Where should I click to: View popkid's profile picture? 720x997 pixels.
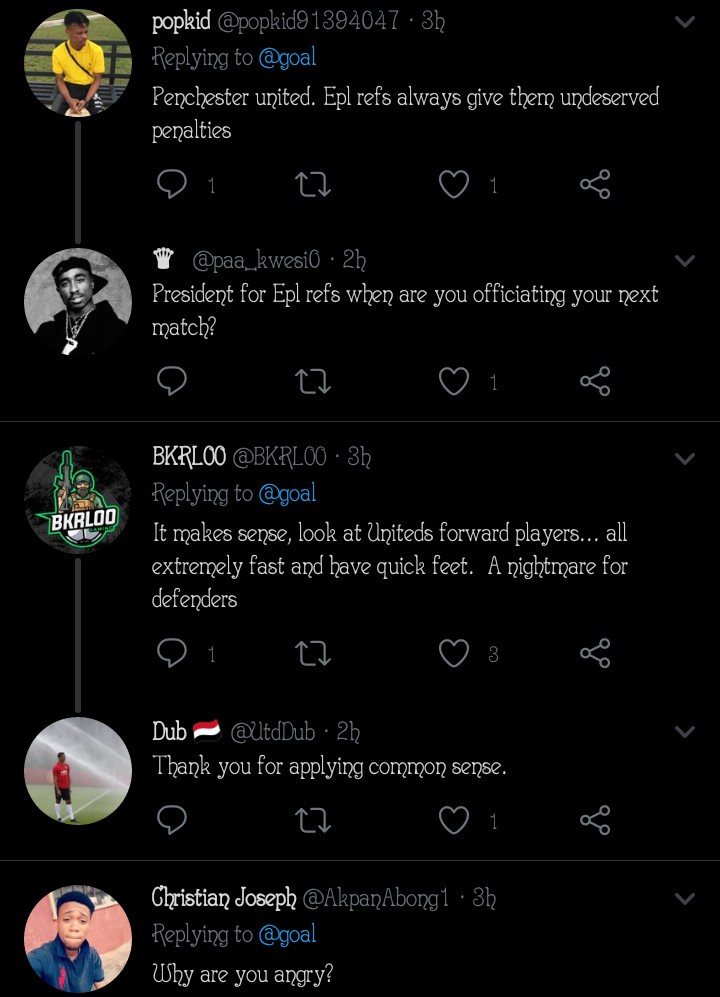[x=78, y=63]
